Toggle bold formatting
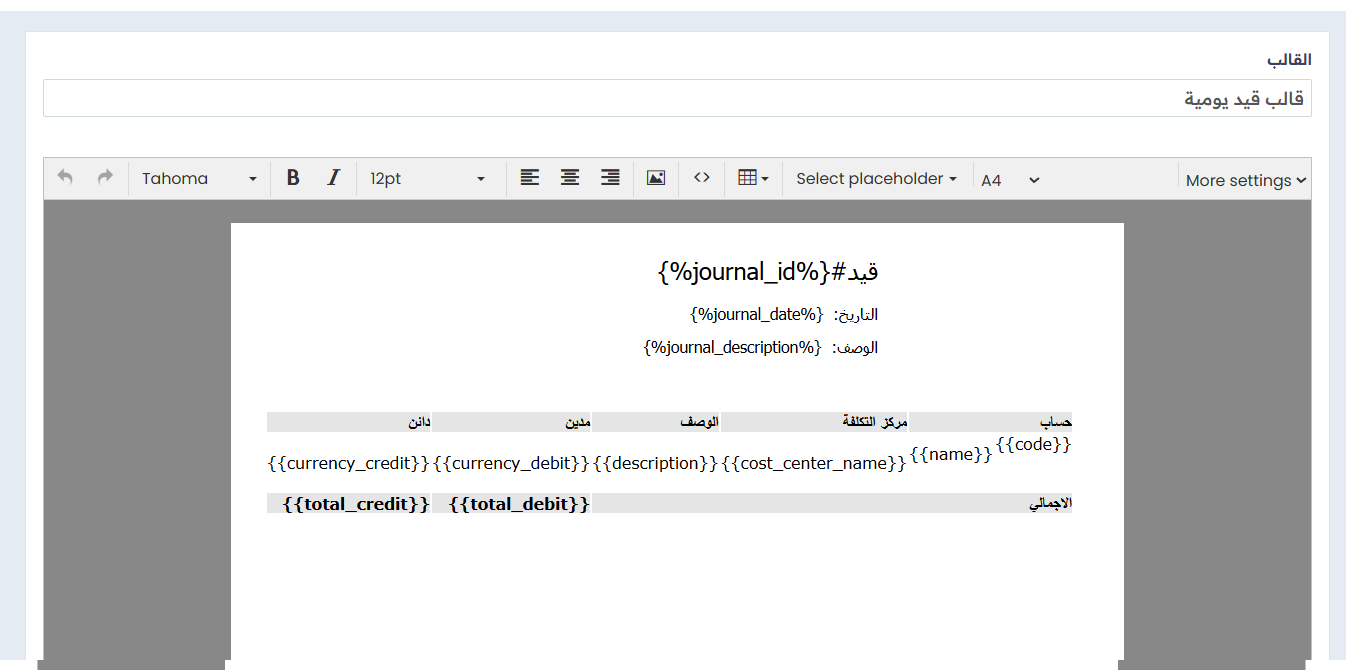This screenshot has width=1346, height=670. tap(293, 178)
